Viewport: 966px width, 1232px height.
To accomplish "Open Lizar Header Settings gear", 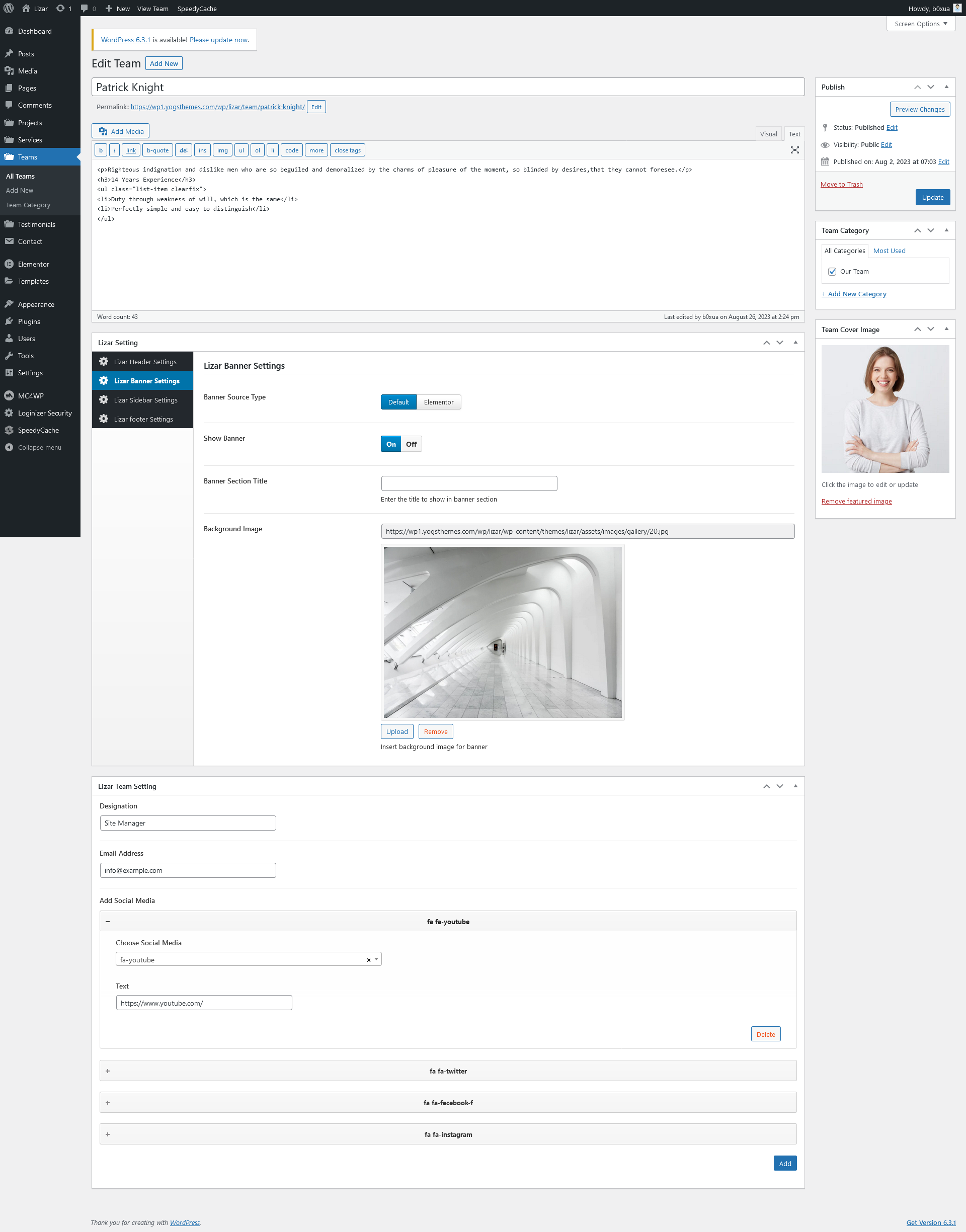I will pyautogui.click(x=104, y=361).
